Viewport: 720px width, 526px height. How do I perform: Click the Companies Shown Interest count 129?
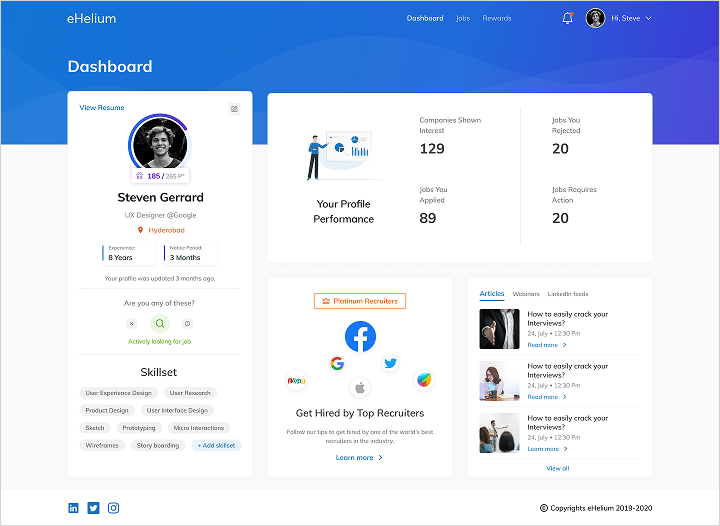432,149
